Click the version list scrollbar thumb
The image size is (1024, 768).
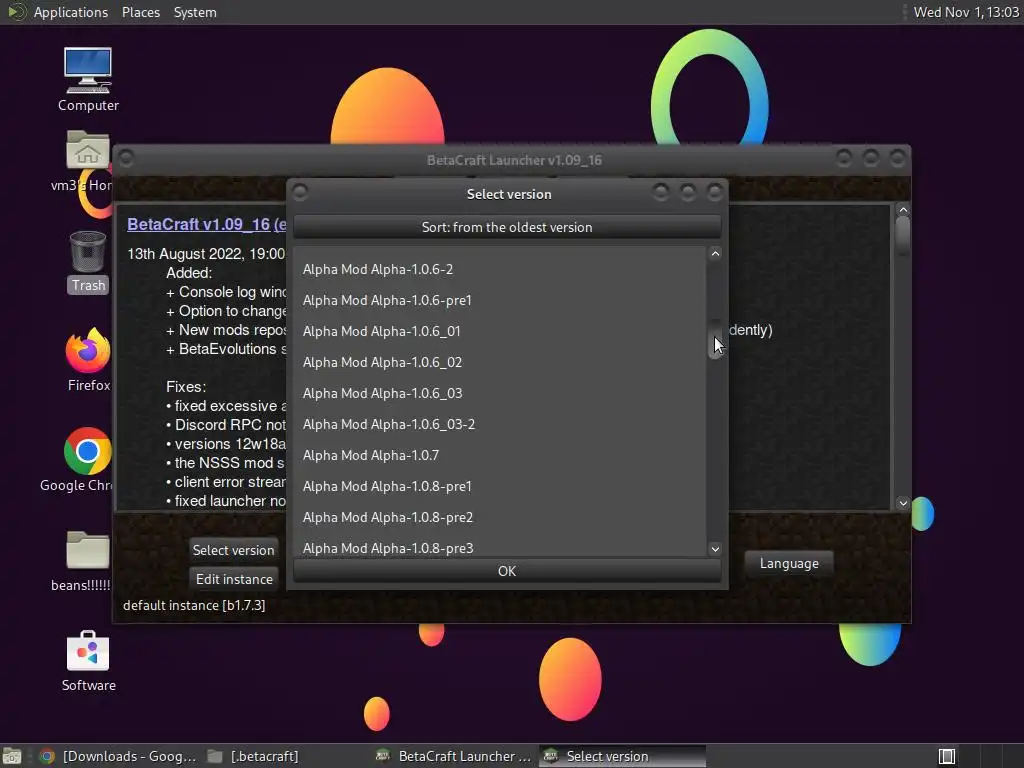(715, 339)
